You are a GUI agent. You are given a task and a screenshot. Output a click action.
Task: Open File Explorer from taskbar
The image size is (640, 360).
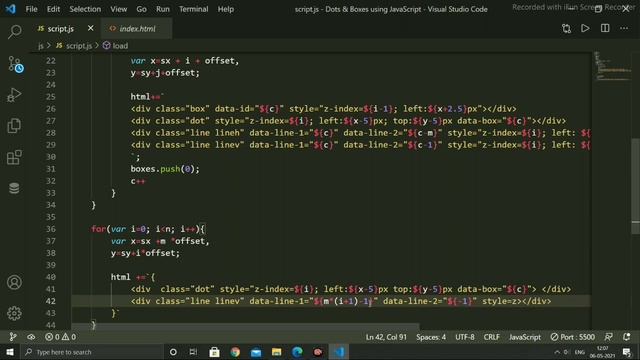[277, 352]
